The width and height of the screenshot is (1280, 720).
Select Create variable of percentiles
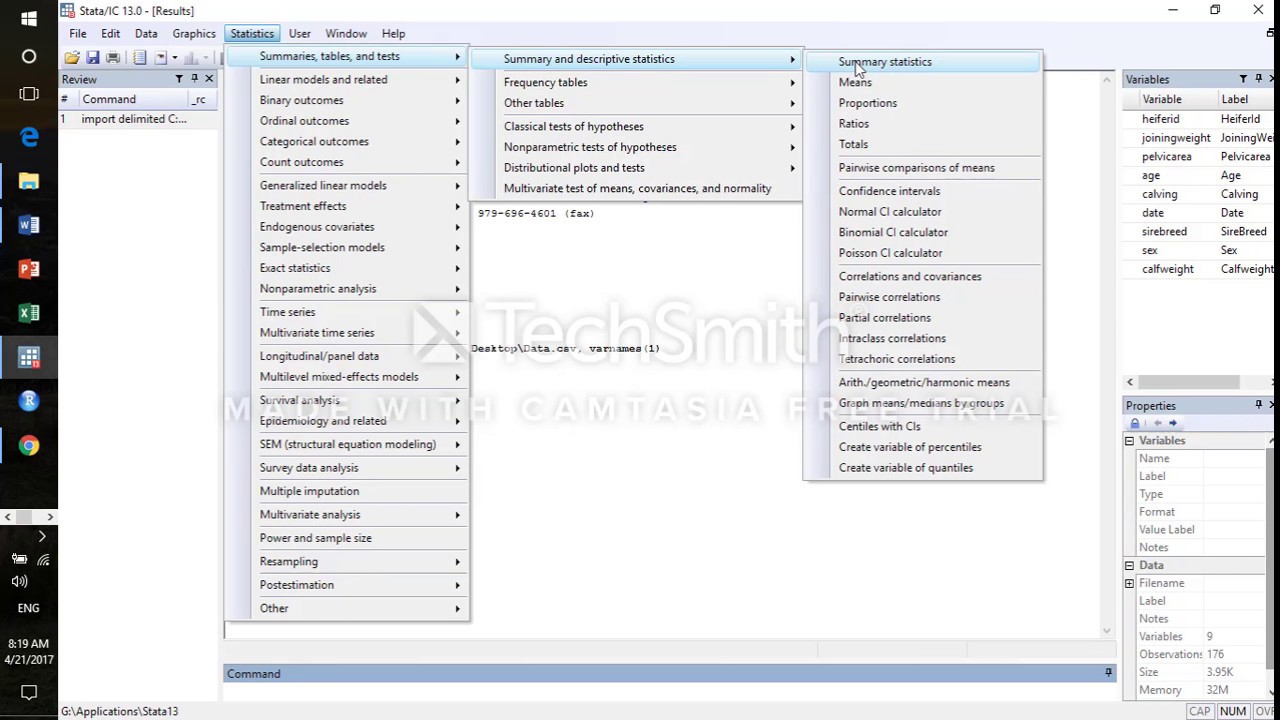(x=922, y=447)
